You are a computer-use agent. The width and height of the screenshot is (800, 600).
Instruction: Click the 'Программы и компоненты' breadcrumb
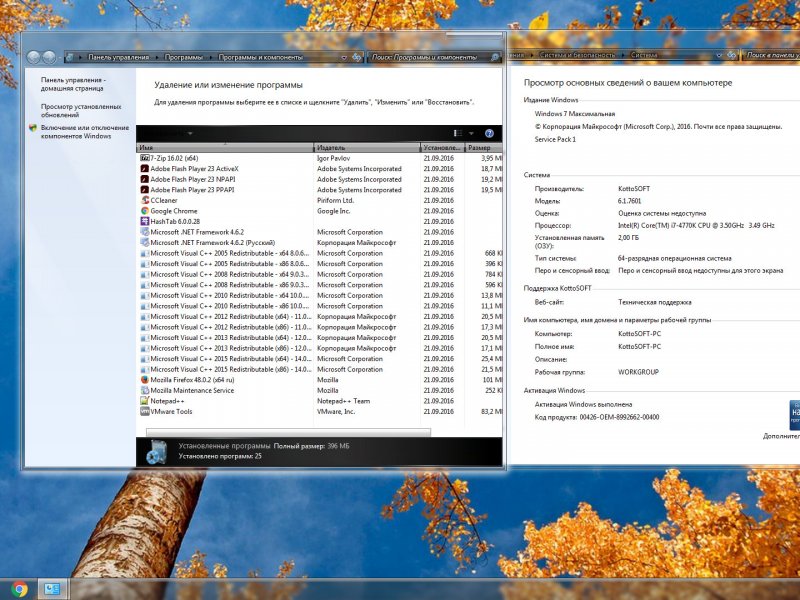[261, 57]
